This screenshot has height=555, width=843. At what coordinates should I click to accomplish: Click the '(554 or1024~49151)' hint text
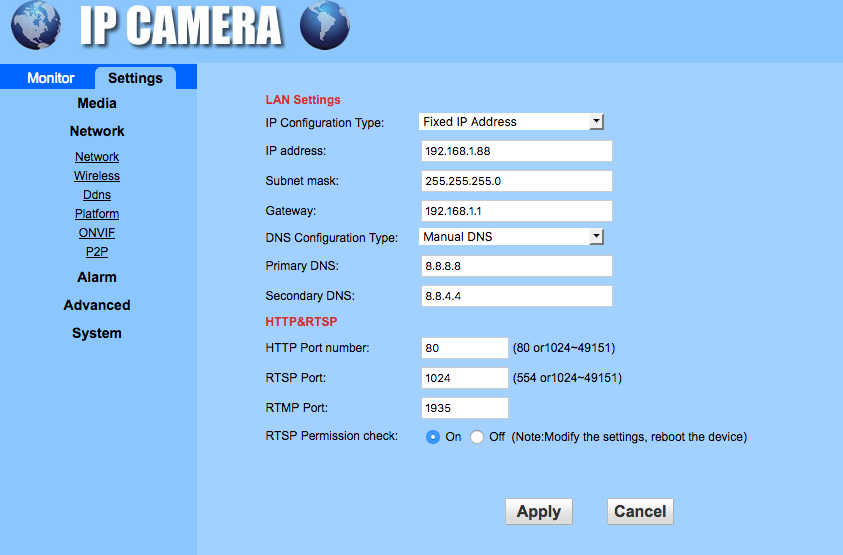tap(567, 378)
